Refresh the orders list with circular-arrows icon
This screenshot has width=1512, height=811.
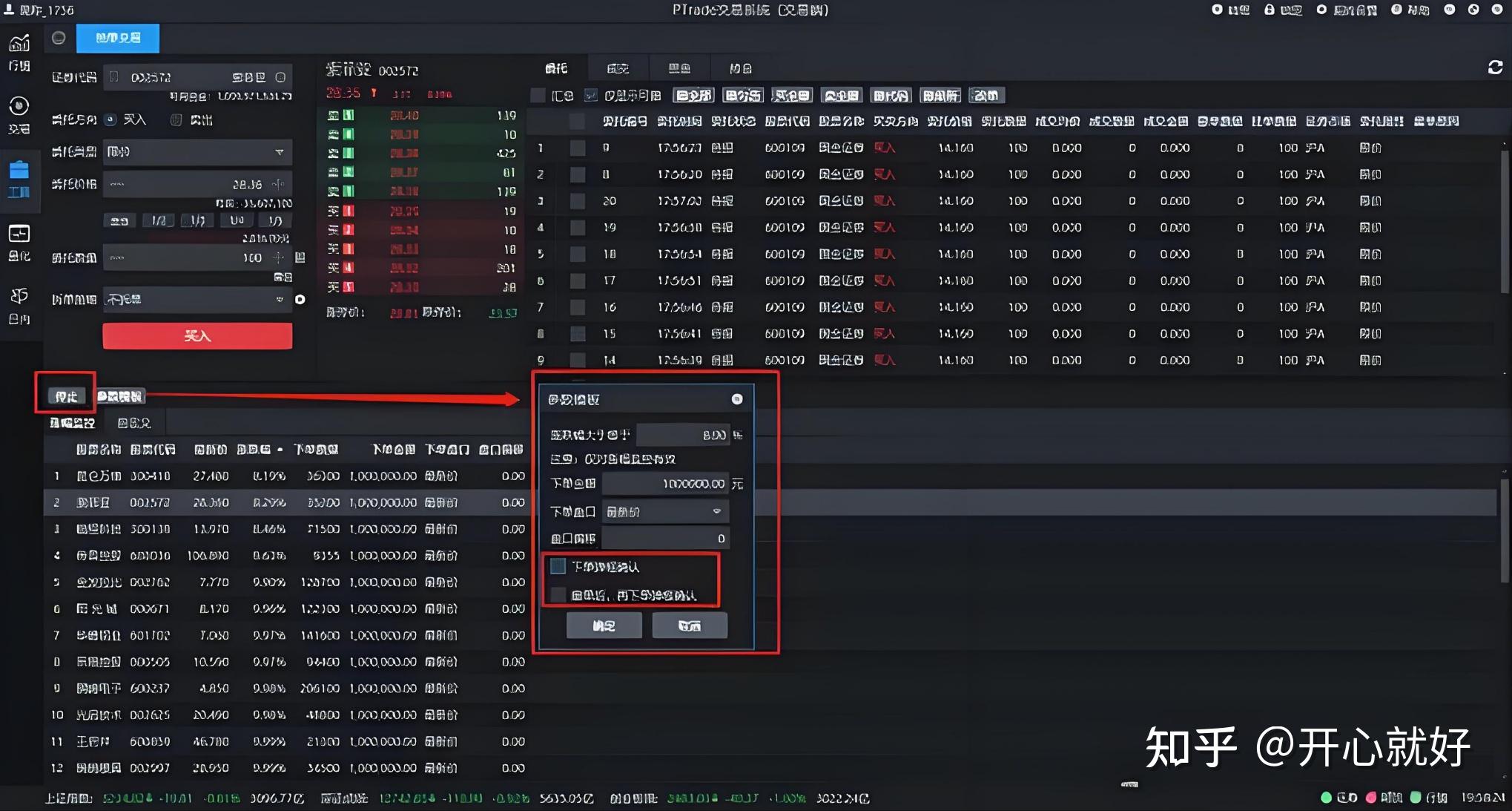click(1495, 68)
